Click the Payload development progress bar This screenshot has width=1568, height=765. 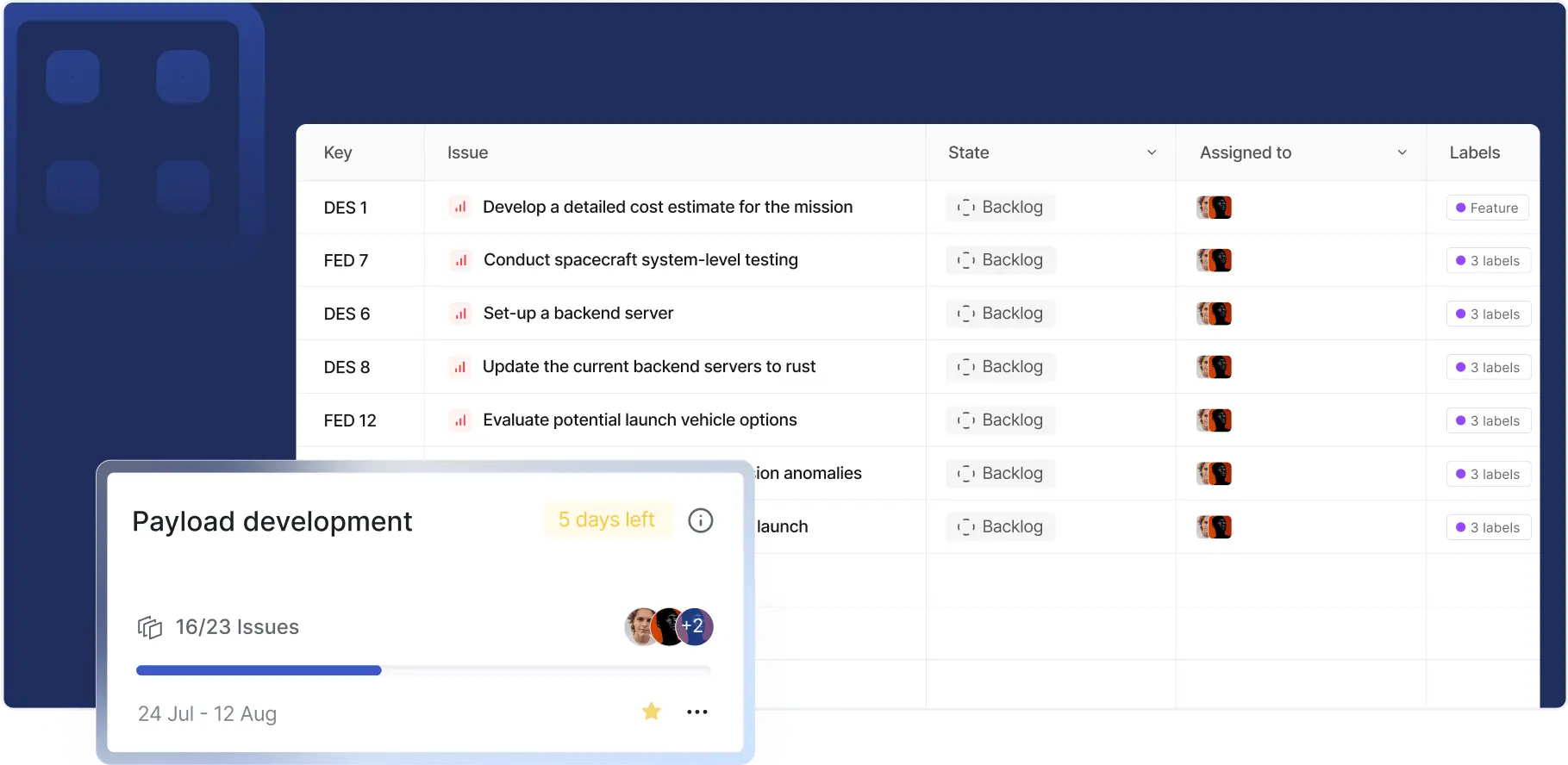coord(423,670)
